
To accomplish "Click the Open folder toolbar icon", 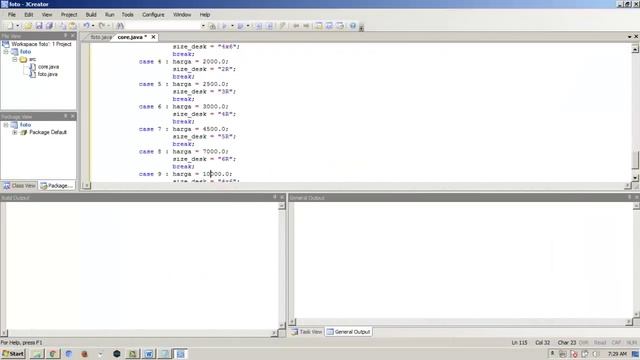I will click(28, 26).
